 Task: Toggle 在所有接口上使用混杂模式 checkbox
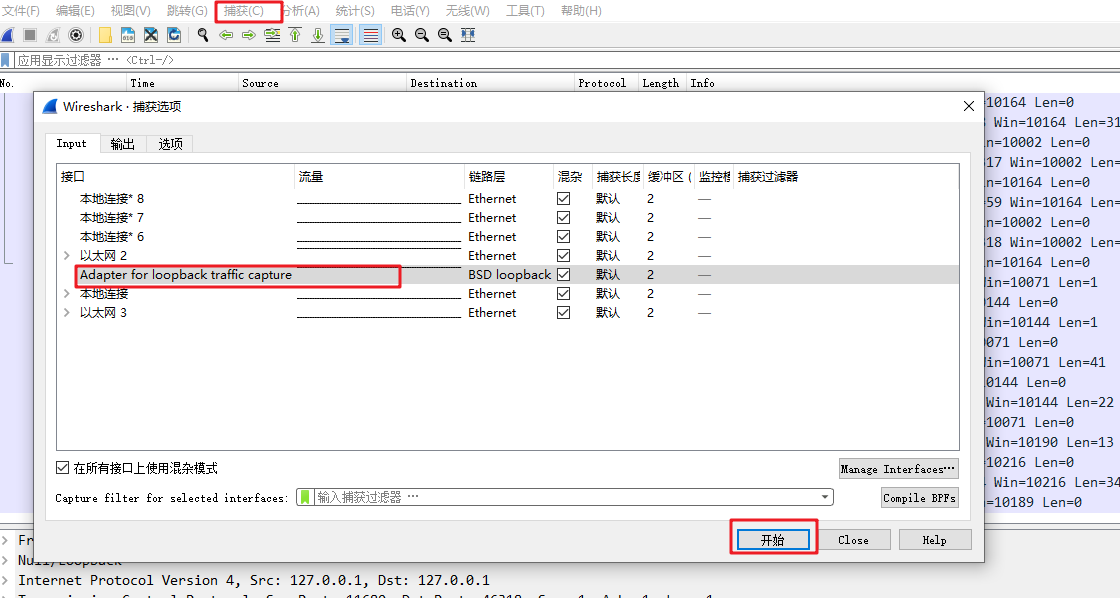(x=62, y=468)
